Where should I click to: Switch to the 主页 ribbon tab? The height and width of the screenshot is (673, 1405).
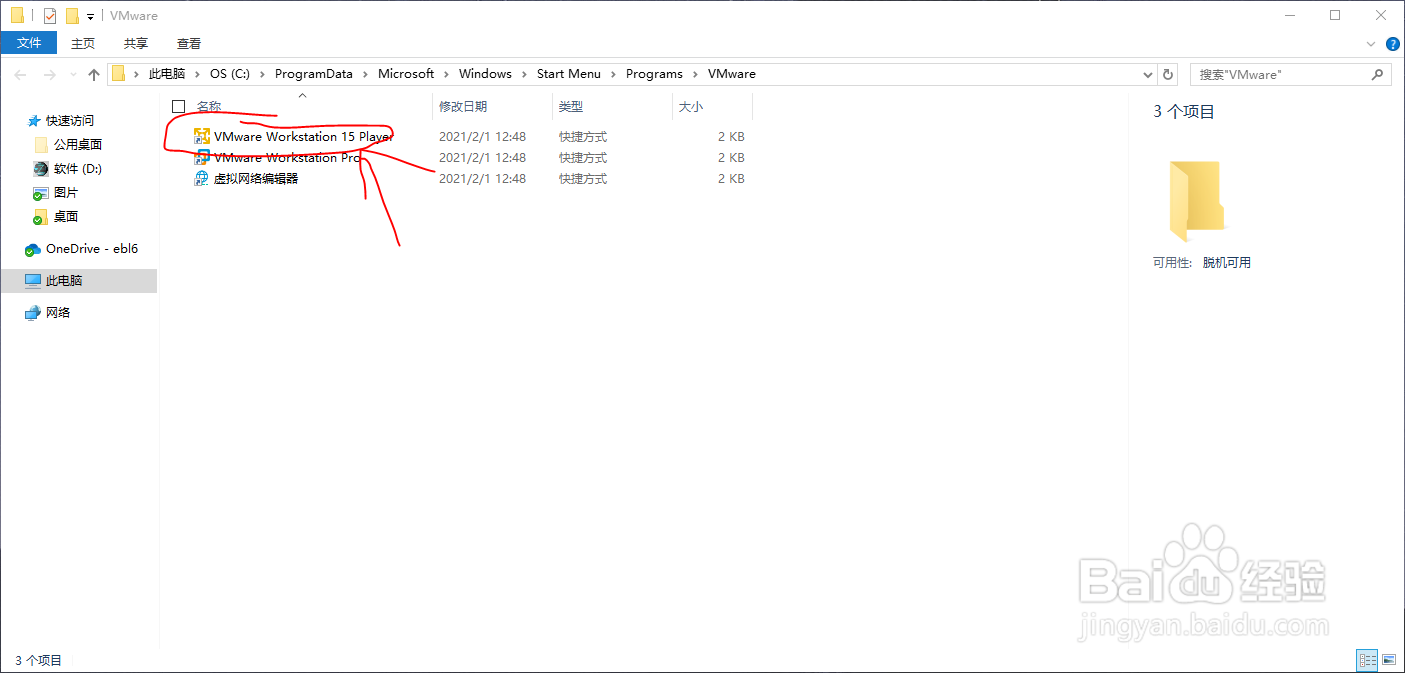click(x=83, y=43)
